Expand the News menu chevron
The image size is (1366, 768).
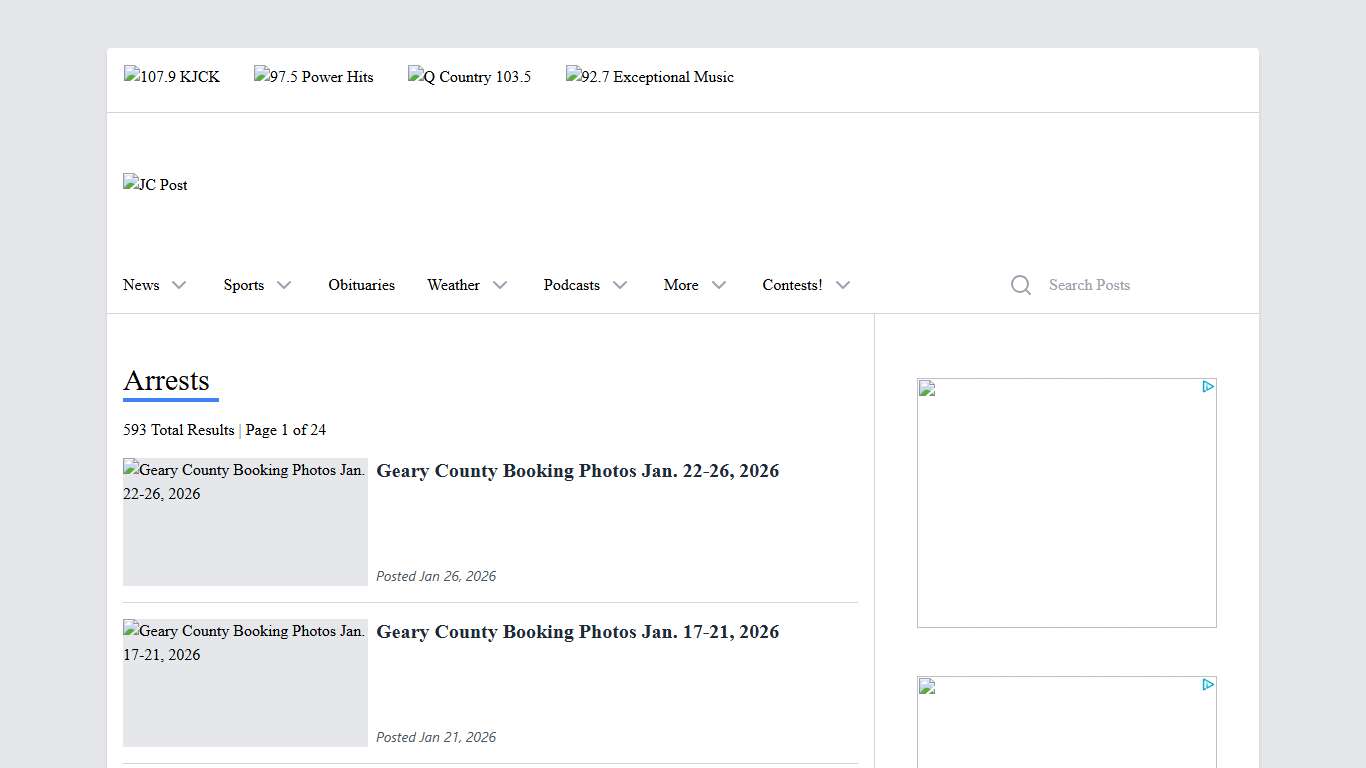pos(179,285)
